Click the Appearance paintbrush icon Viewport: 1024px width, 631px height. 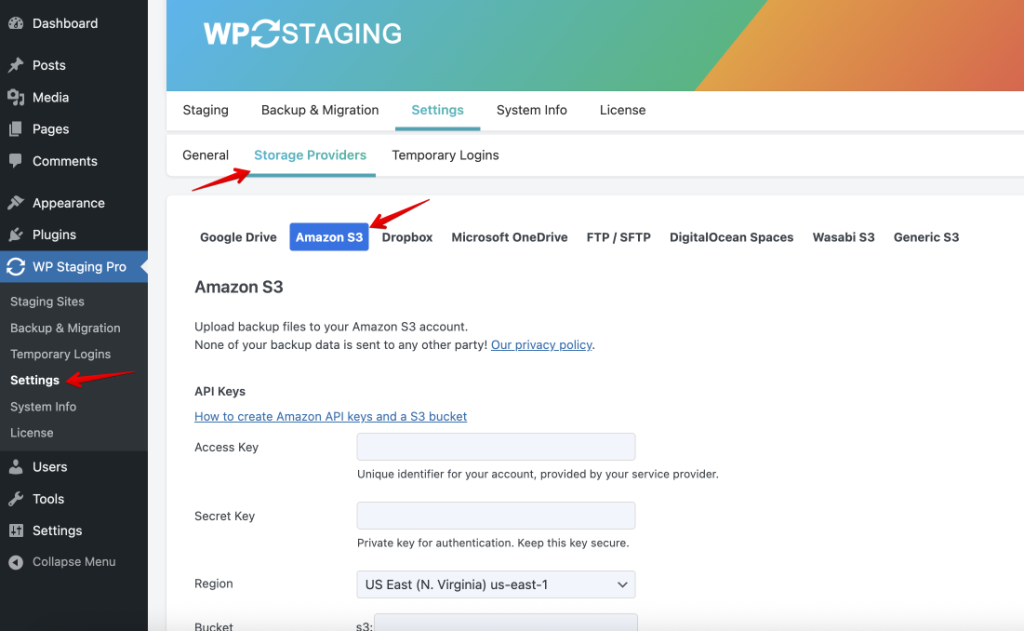coord(16,203)
